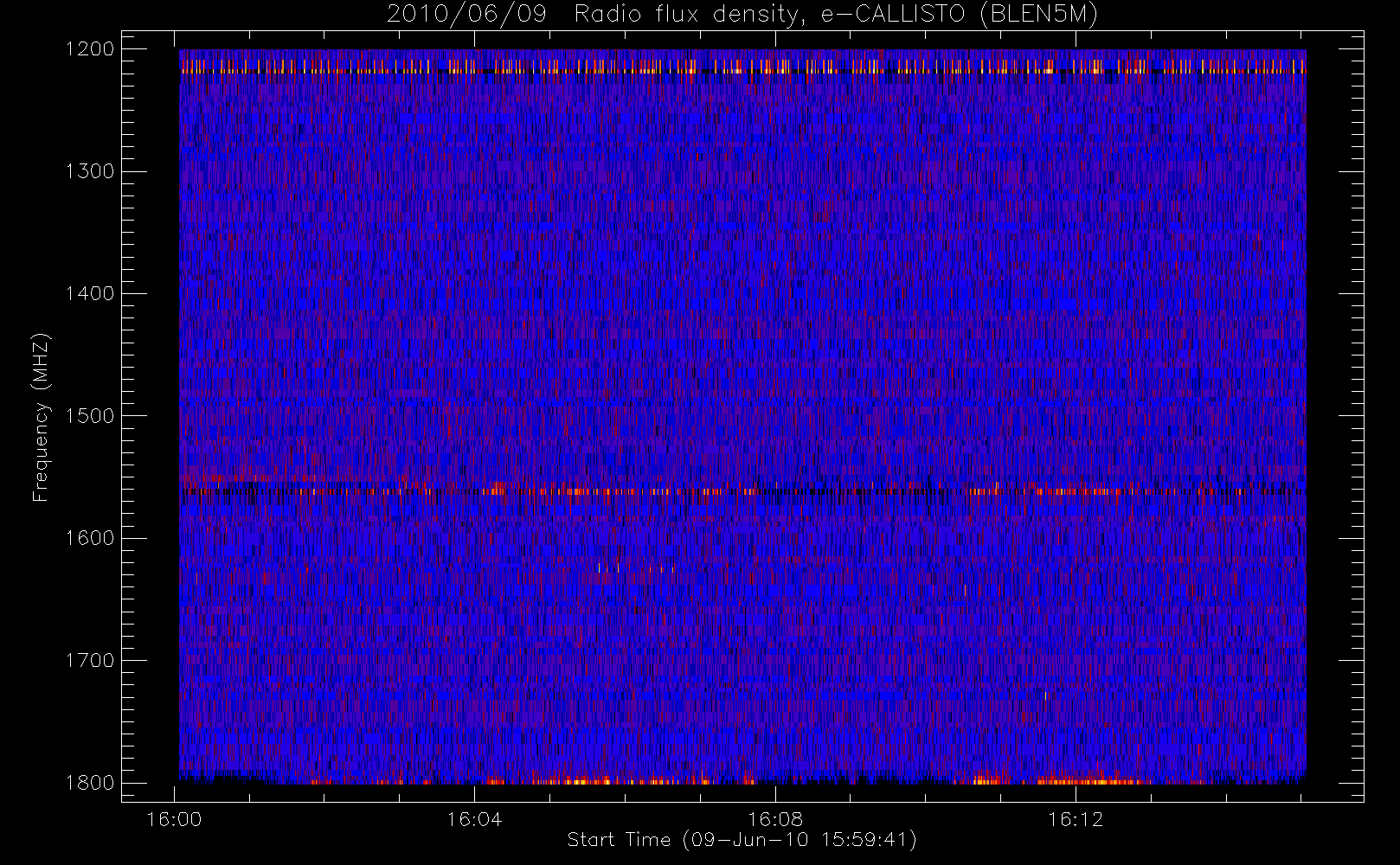Click the 16:00 time tick label
The width and height of the screenshot is (1400, 865).
174,819
